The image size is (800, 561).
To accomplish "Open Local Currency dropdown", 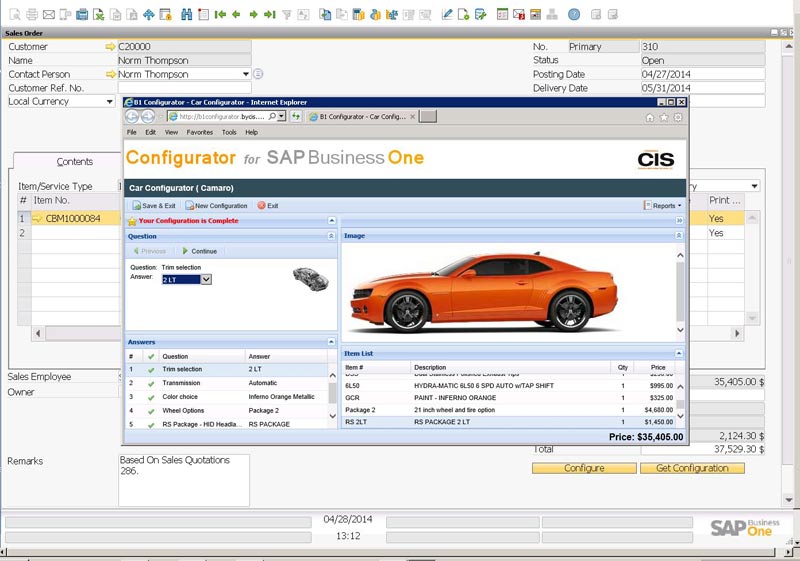I will pos(109,101).
